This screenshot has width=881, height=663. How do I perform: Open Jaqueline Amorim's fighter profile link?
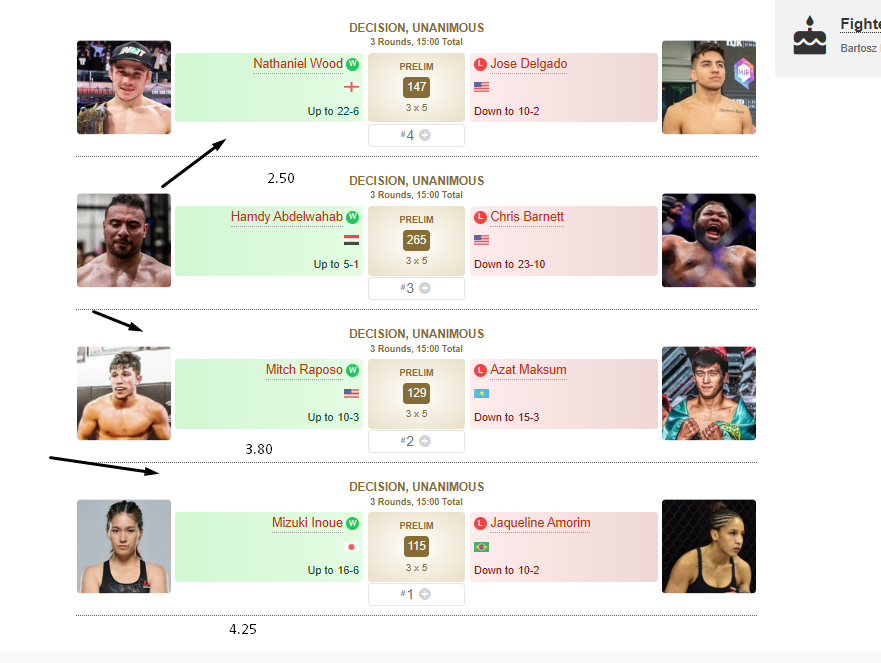[x=540, y=523]
